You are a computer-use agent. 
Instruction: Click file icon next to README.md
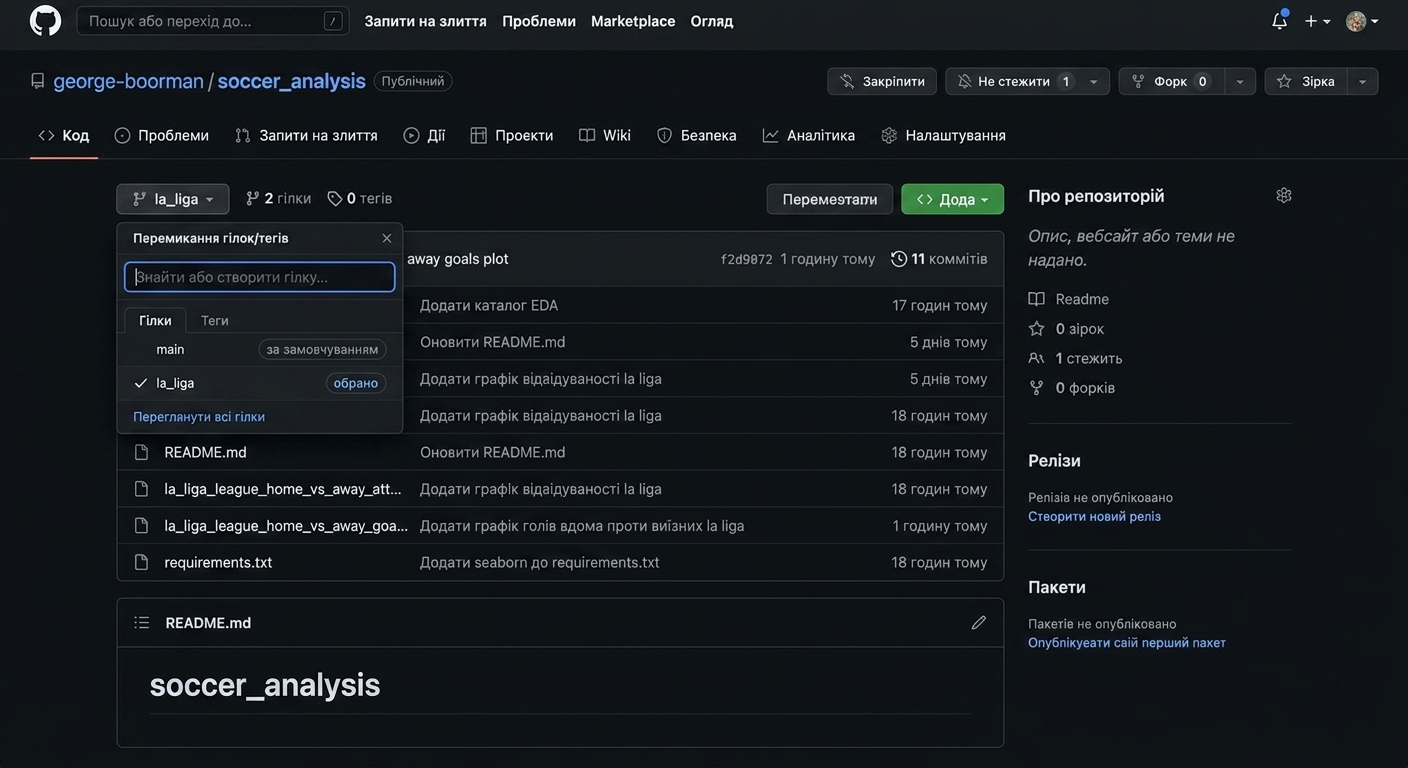[x=142, y=452]
